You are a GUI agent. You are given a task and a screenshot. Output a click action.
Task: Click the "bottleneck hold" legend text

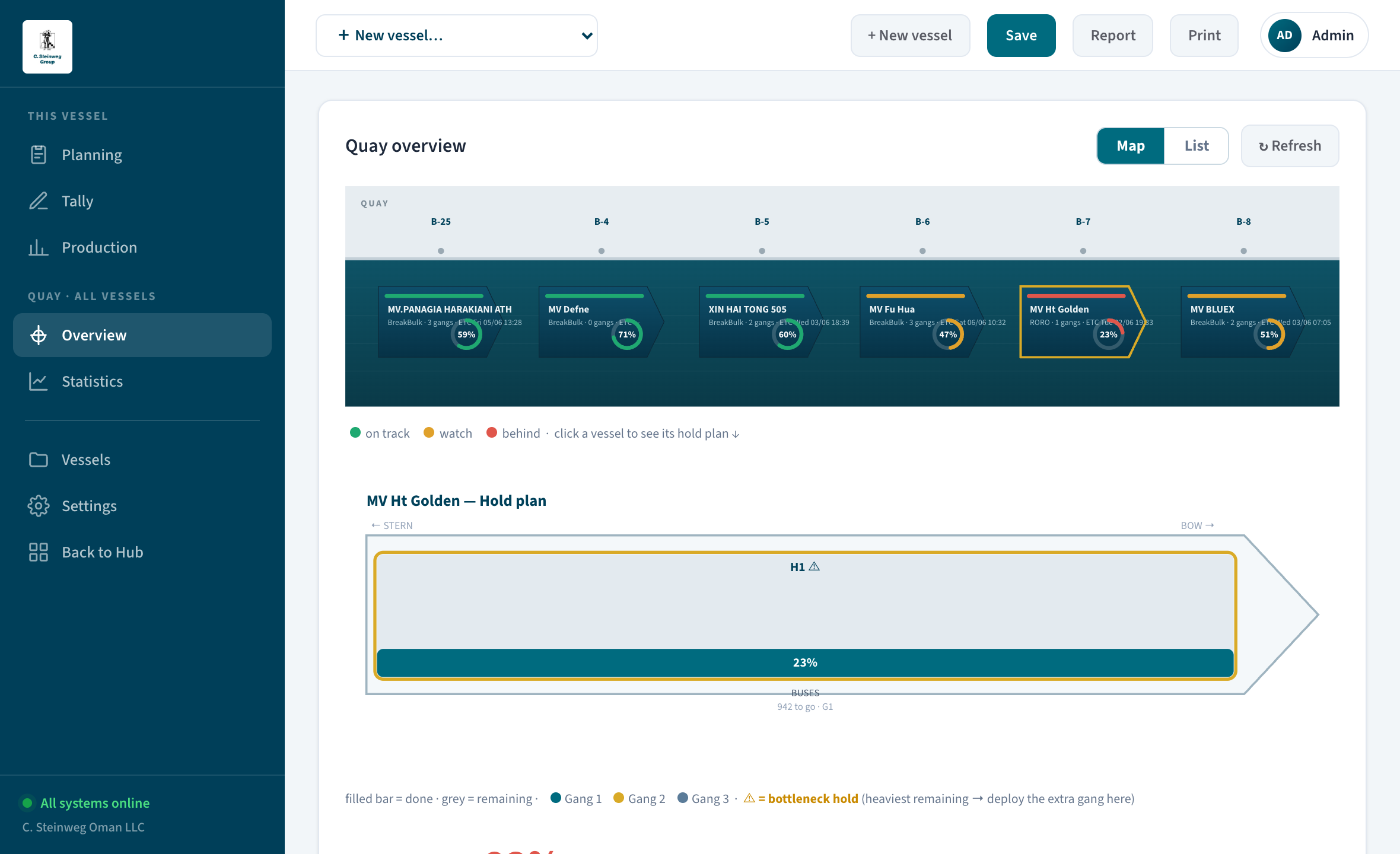[x=813, y=799]
